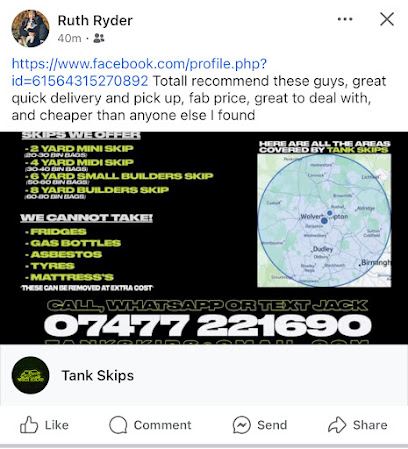This screenshot has height=449, width=408.
Task: Click the Comment label
Action: click(163, 425)
